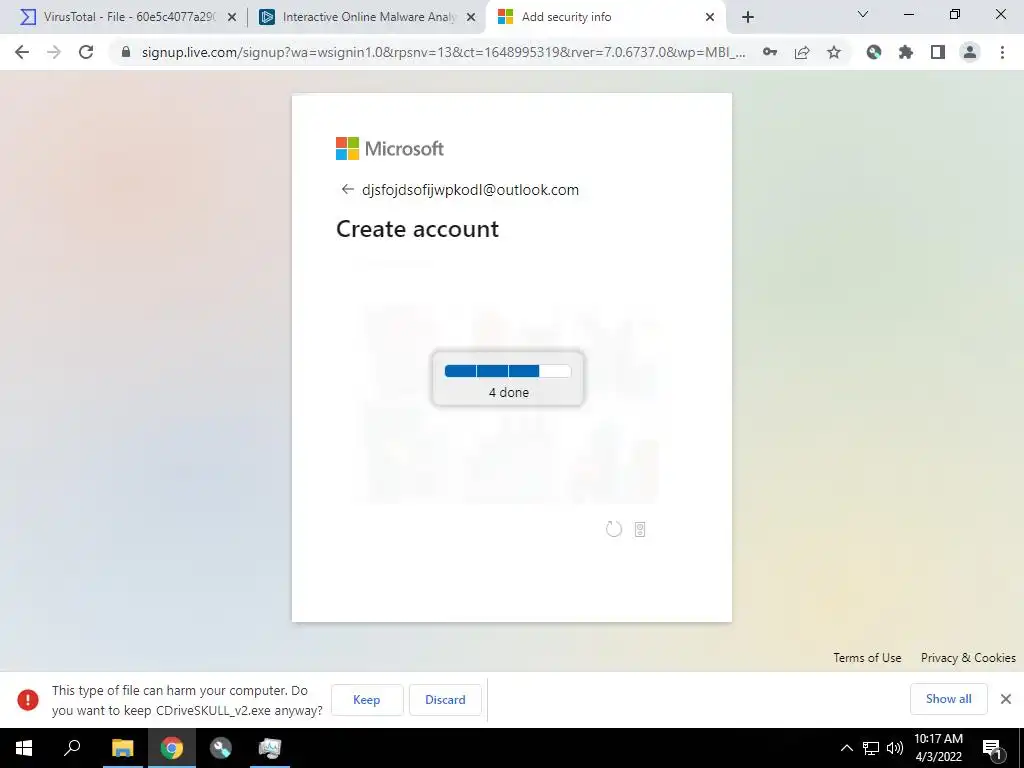Switch to the VirusTotal tab

(127, 17)
